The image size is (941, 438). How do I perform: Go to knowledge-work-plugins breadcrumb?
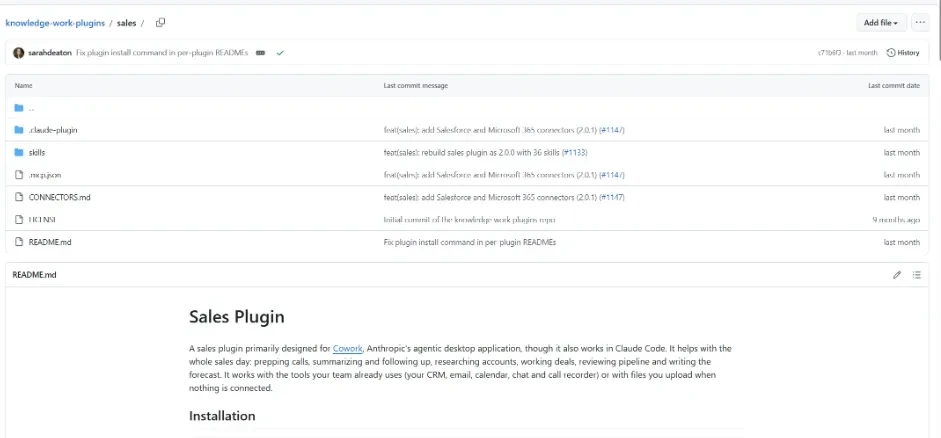point(55,23)
